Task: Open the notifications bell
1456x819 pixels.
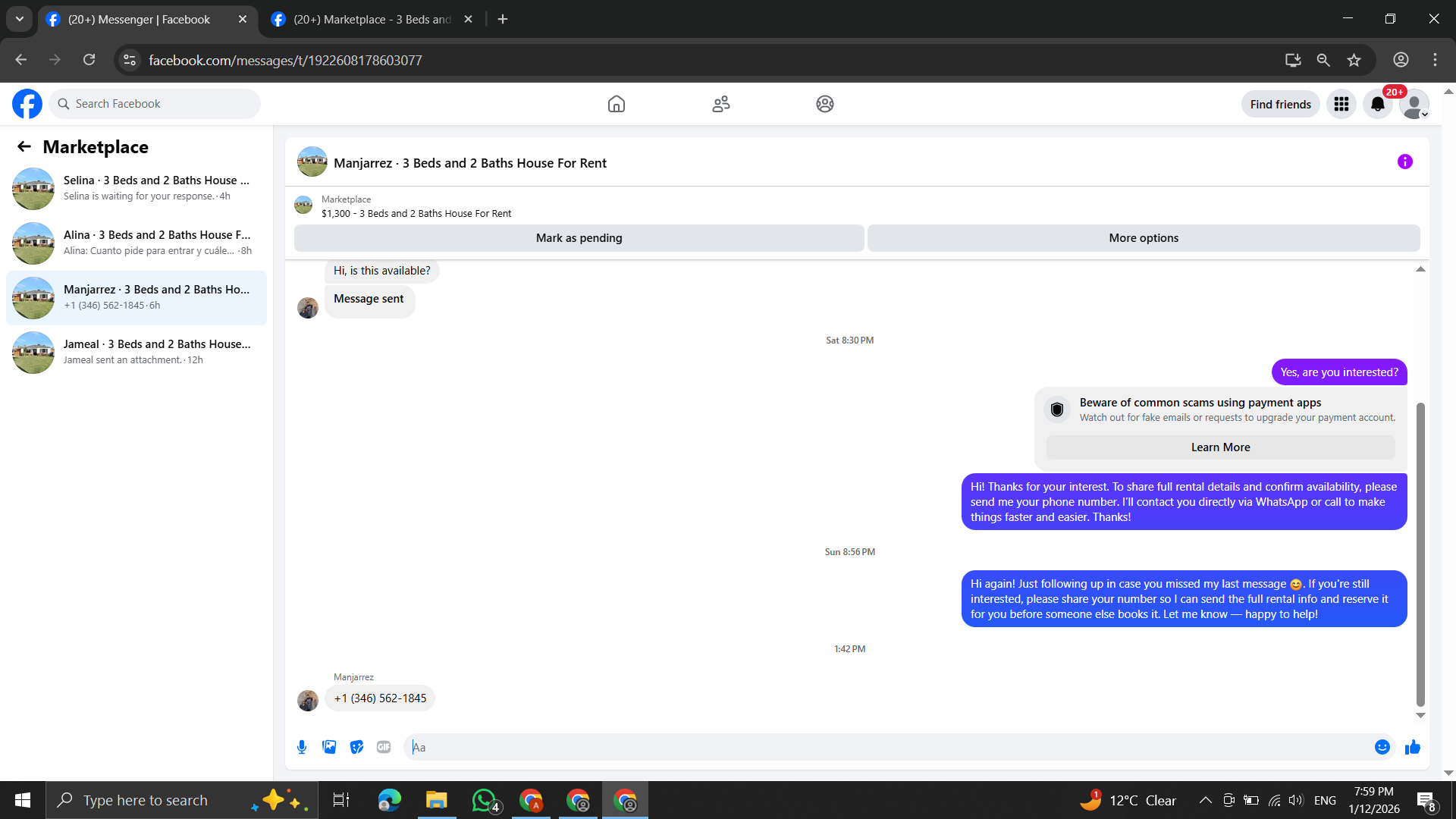Action: point(1377,104)
